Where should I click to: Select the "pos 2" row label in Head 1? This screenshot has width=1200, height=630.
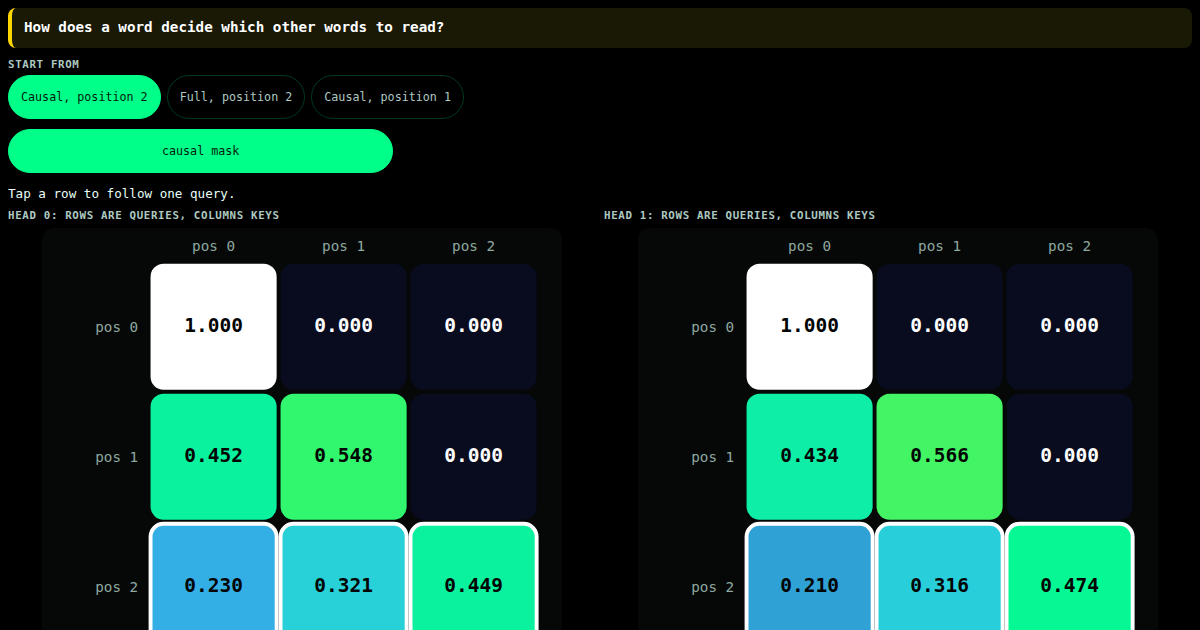coord(713,587)
